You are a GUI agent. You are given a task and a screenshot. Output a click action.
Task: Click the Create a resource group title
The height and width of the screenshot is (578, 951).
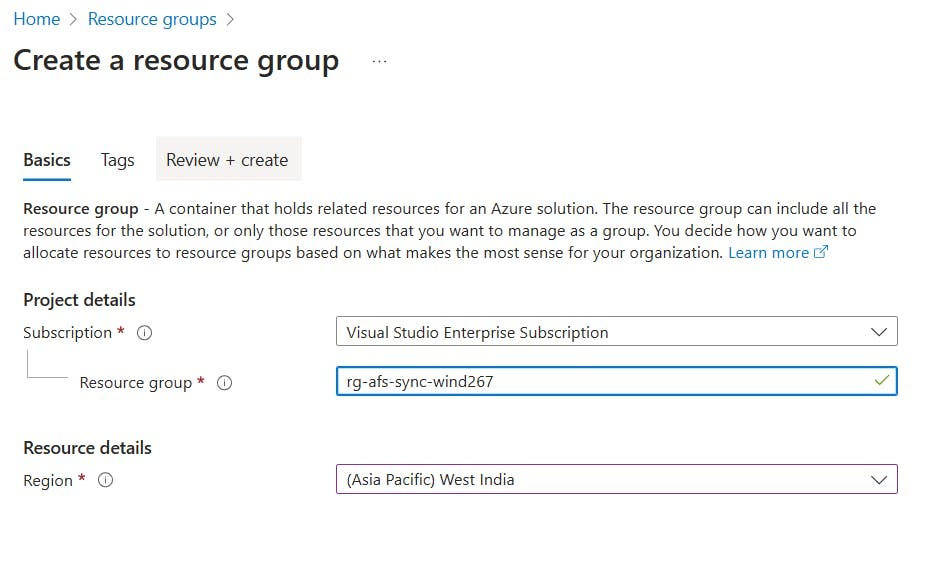(x=176, y=61)
